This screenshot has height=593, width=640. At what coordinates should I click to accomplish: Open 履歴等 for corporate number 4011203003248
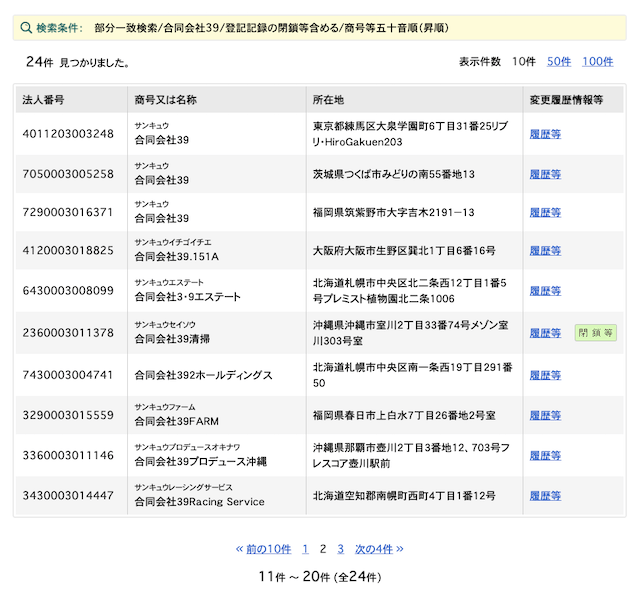pos(545,134)
